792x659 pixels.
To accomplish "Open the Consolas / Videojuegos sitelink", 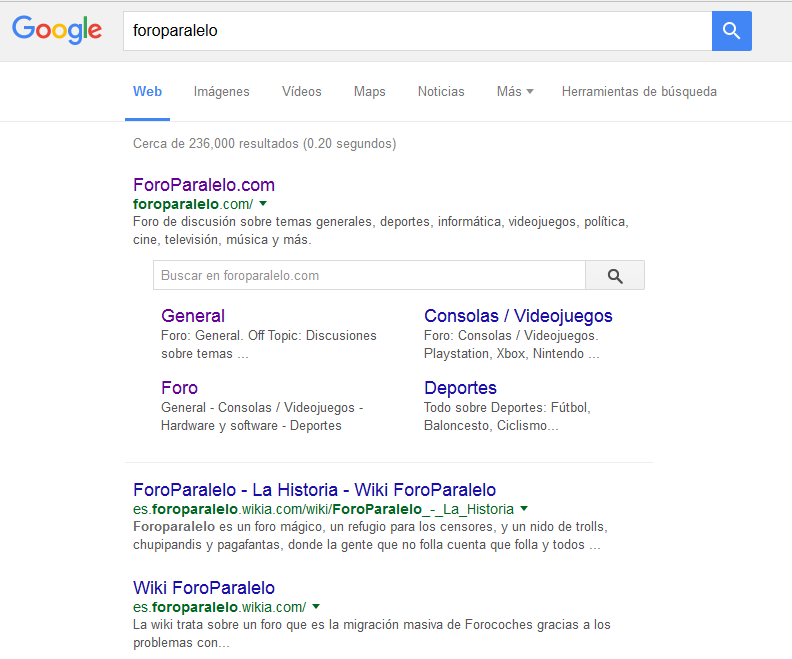I will (x=518, y=316).
